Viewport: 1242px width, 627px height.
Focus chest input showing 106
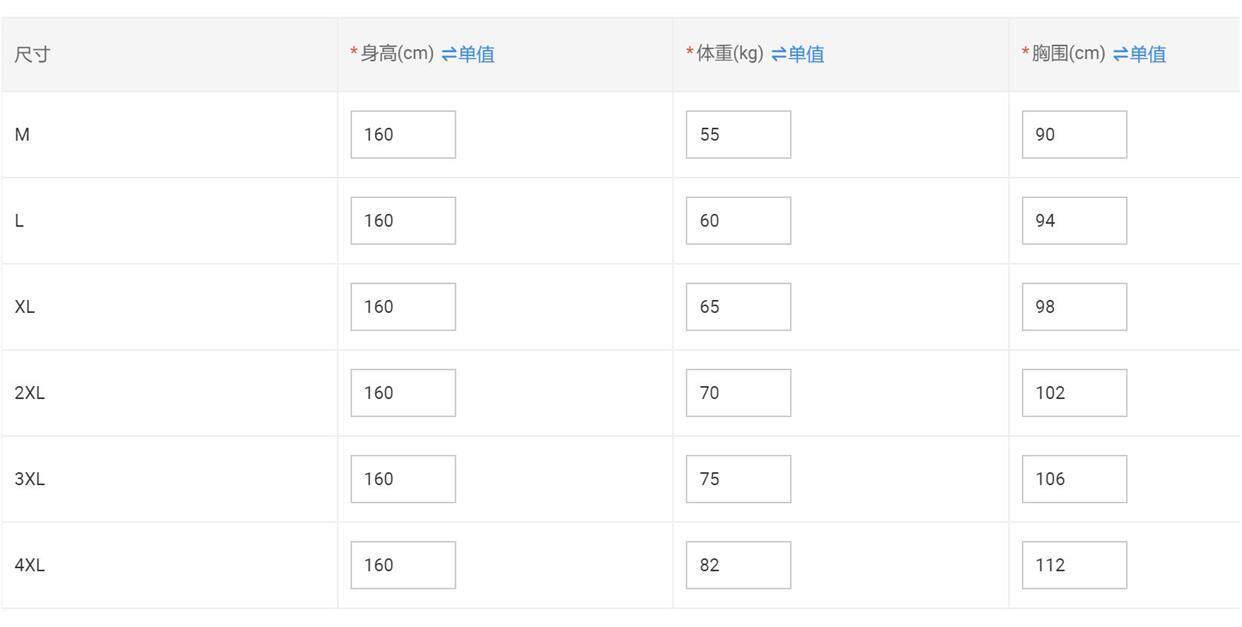pyautogui.click(x=1074, y=478)
